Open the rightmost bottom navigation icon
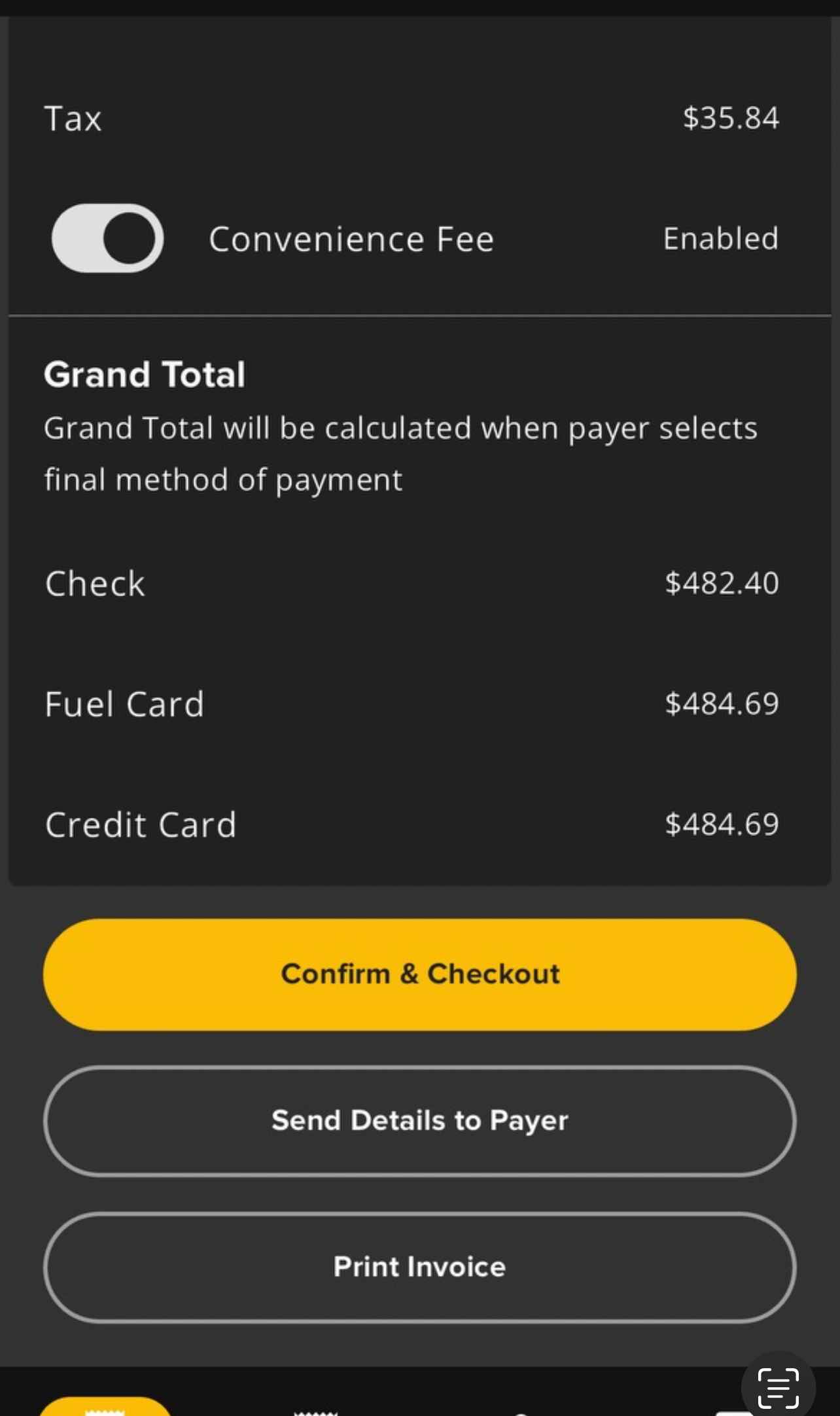The image size is (840, 1416). coord(733,1412)
